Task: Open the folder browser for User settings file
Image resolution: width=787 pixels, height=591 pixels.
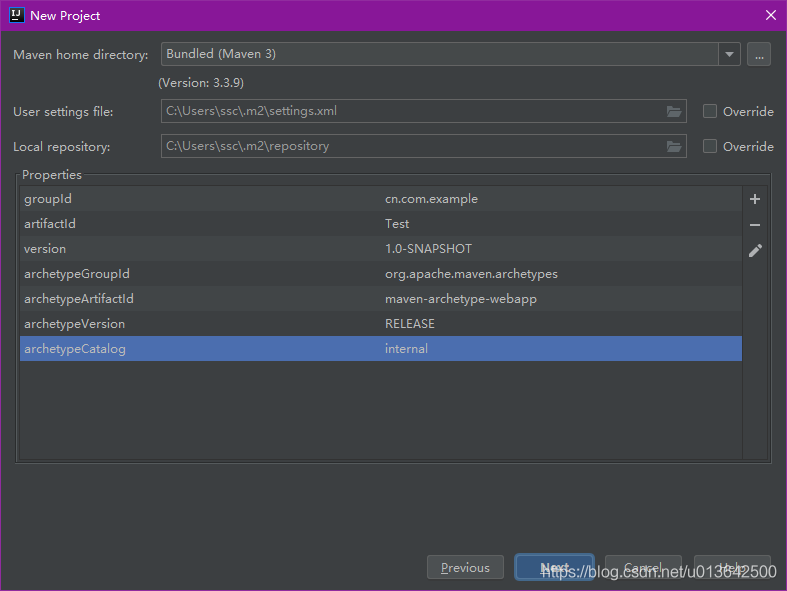Action: [x=674, y=111]
